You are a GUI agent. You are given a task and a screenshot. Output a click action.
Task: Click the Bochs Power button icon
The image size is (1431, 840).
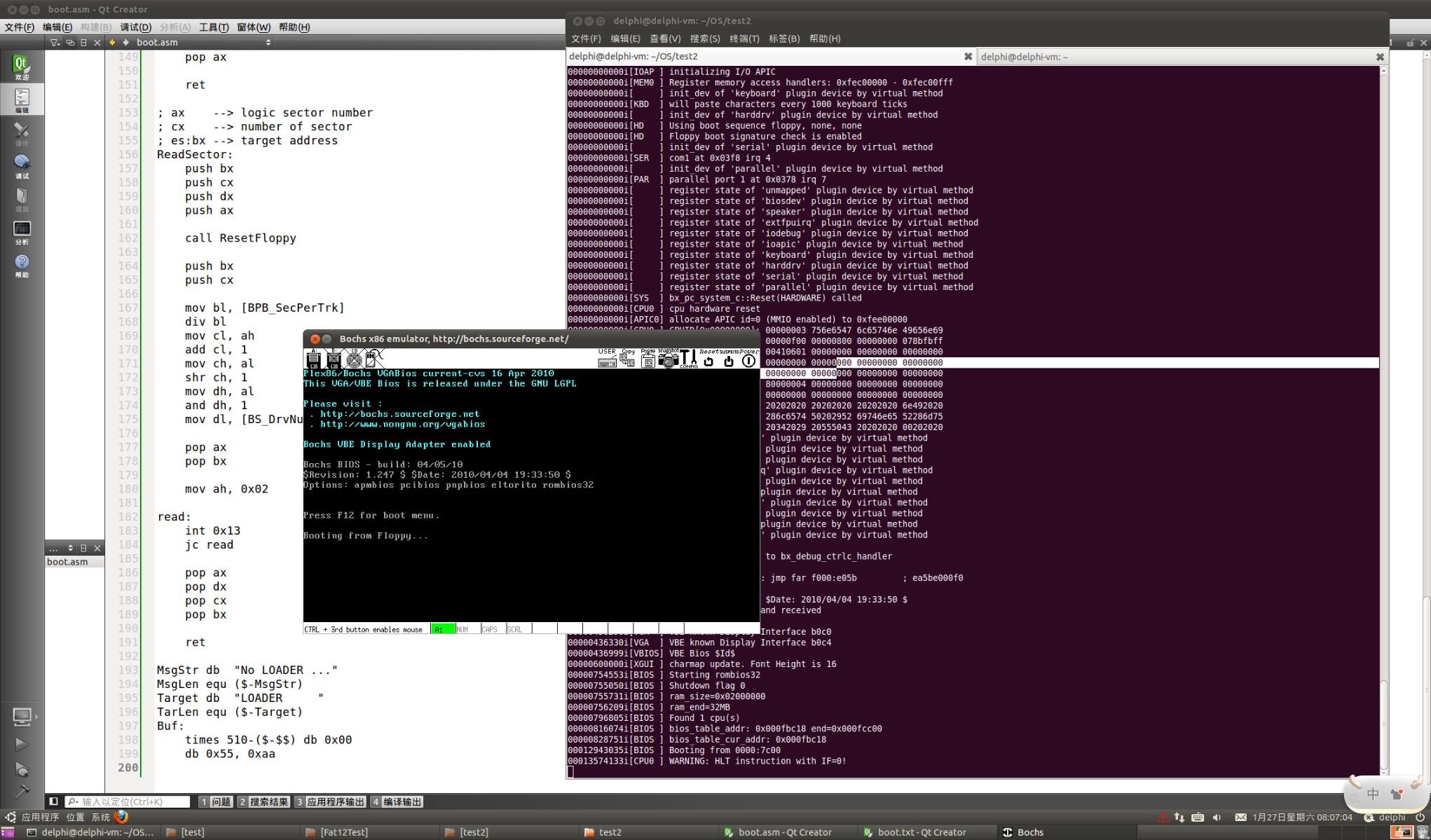[x=748, y=360]
